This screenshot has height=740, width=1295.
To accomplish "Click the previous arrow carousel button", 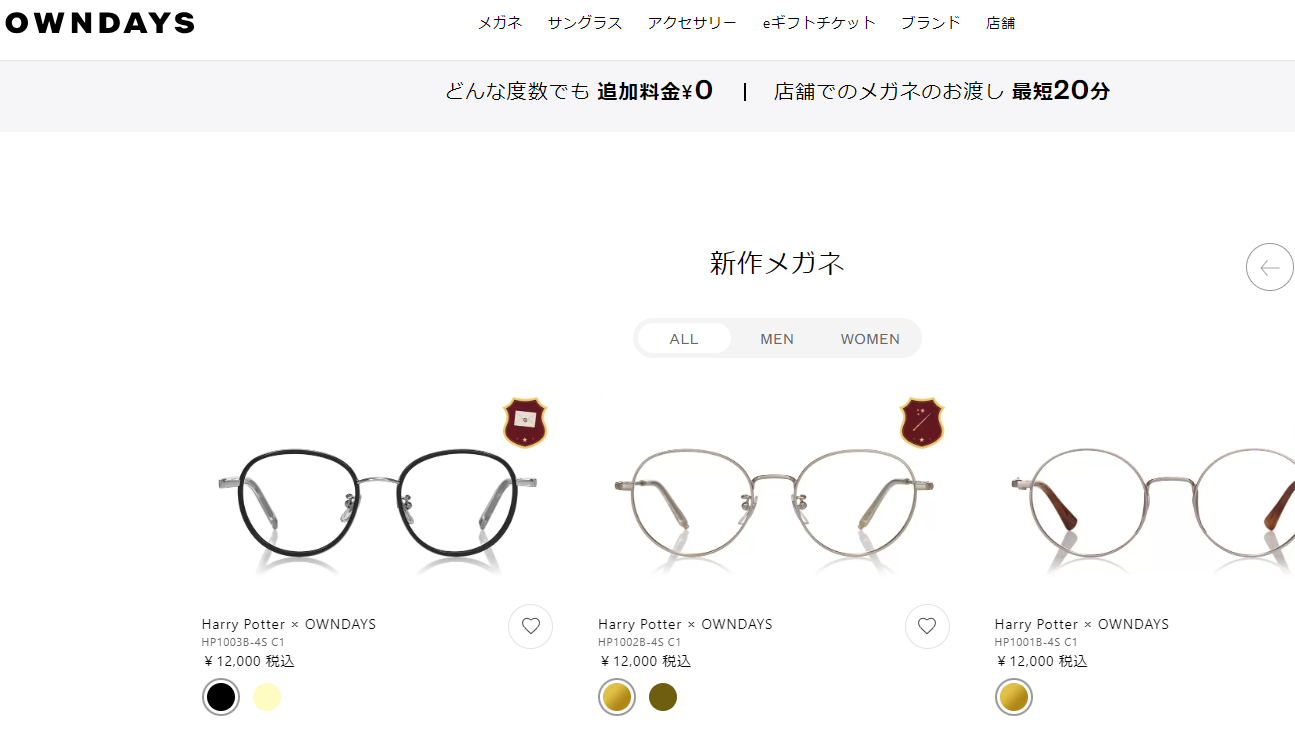I will [1270, 267].
